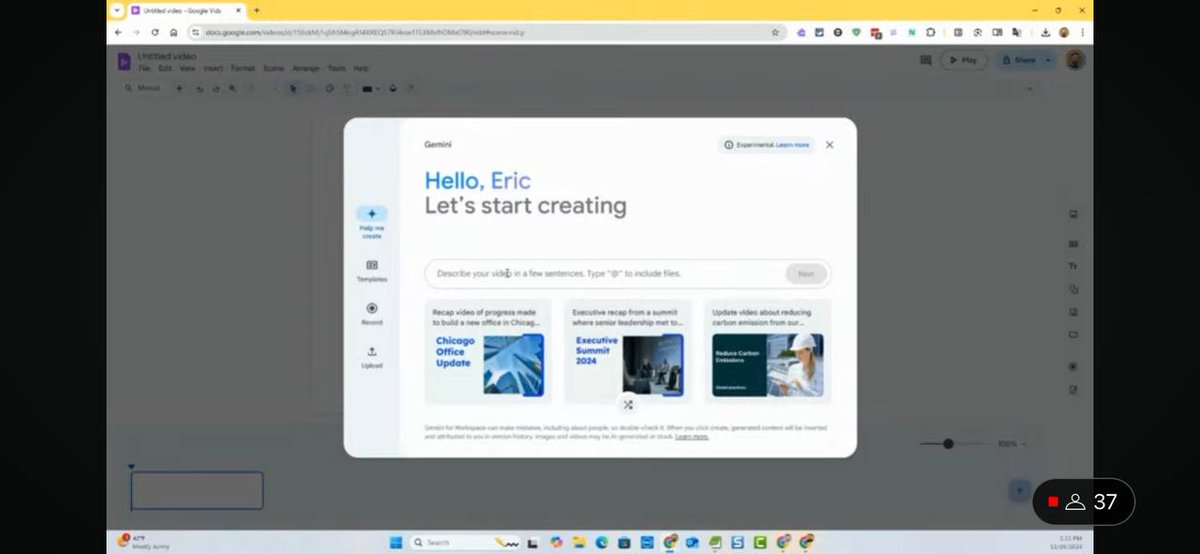Click the Share button

1019,60
